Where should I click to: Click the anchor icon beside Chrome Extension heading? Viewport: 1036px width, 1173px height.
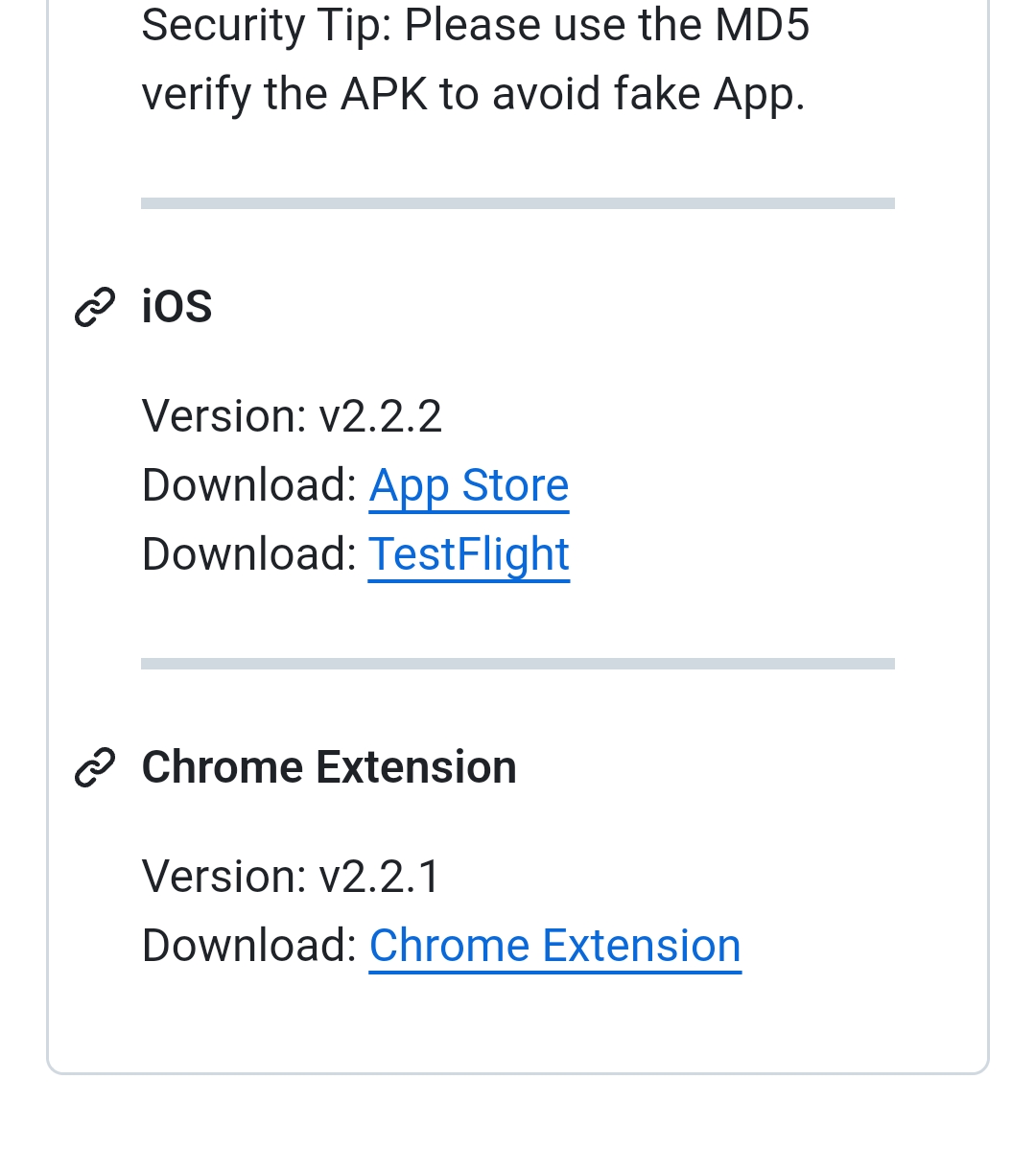95,767
